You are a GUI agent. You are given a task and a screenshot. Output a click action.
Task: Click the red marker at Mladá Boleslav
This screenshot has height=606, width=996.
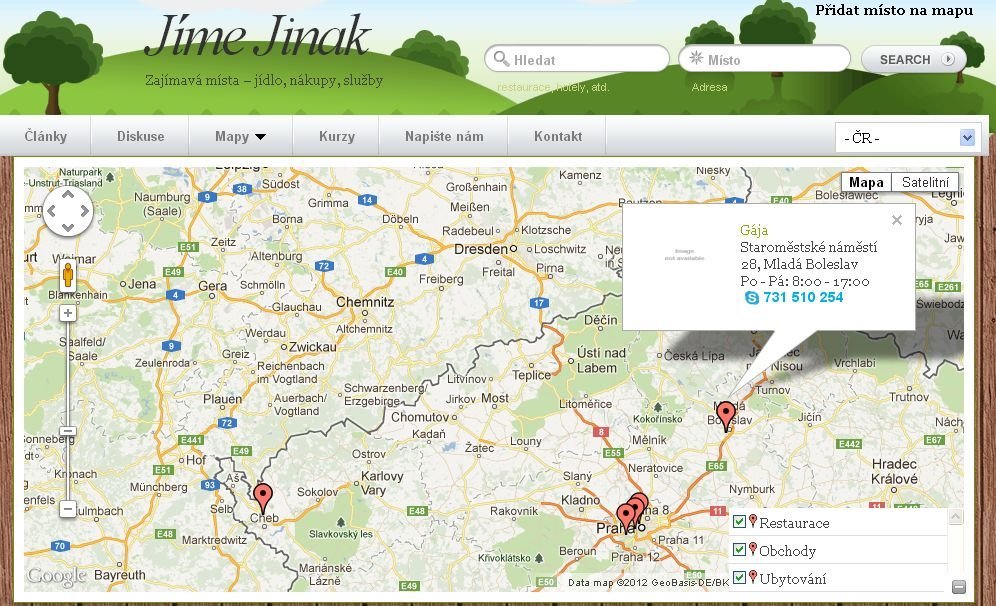click(726, 414)
